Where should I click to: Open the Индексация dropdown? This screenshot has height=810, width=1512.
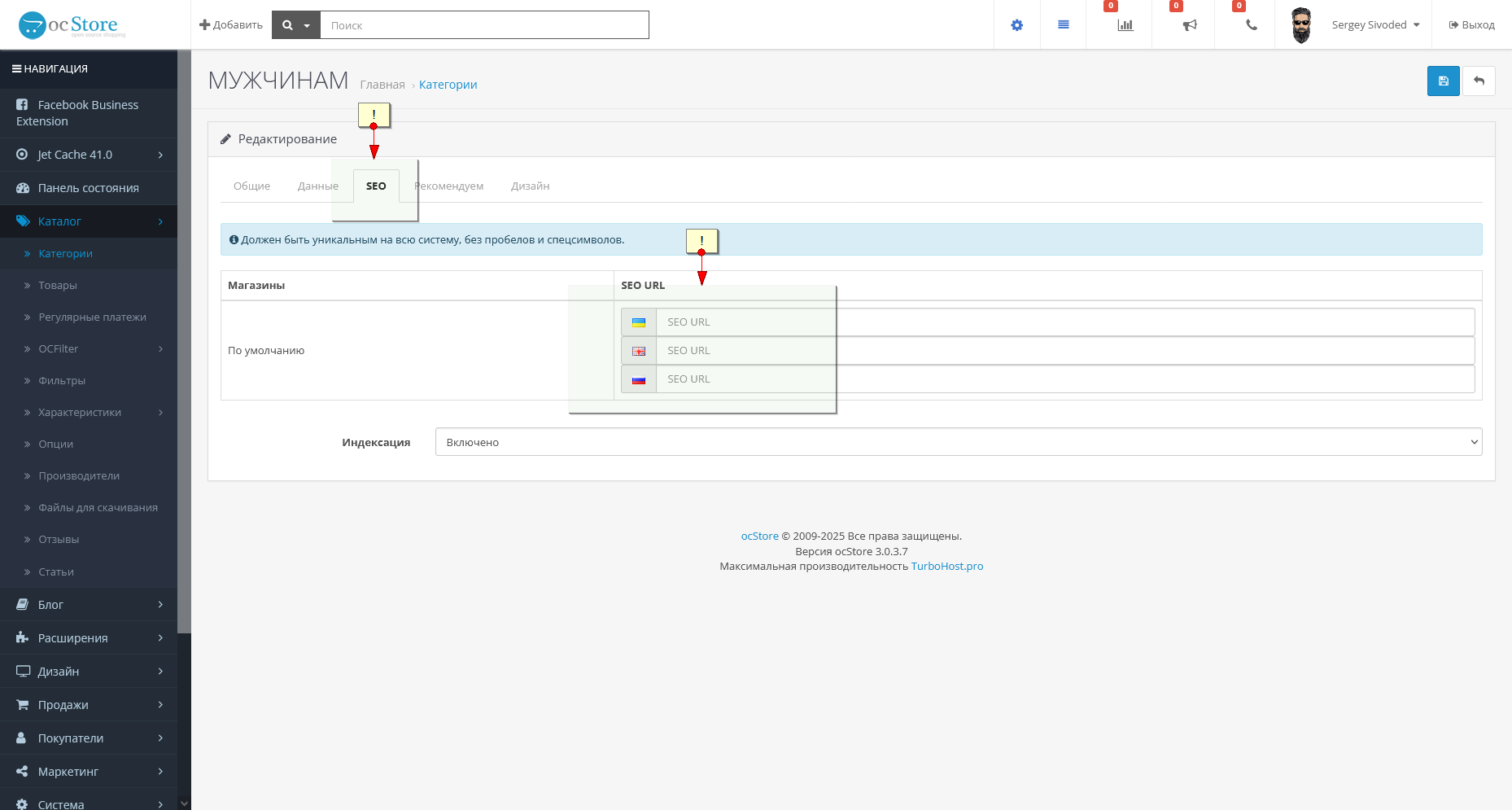coord(959,442)
